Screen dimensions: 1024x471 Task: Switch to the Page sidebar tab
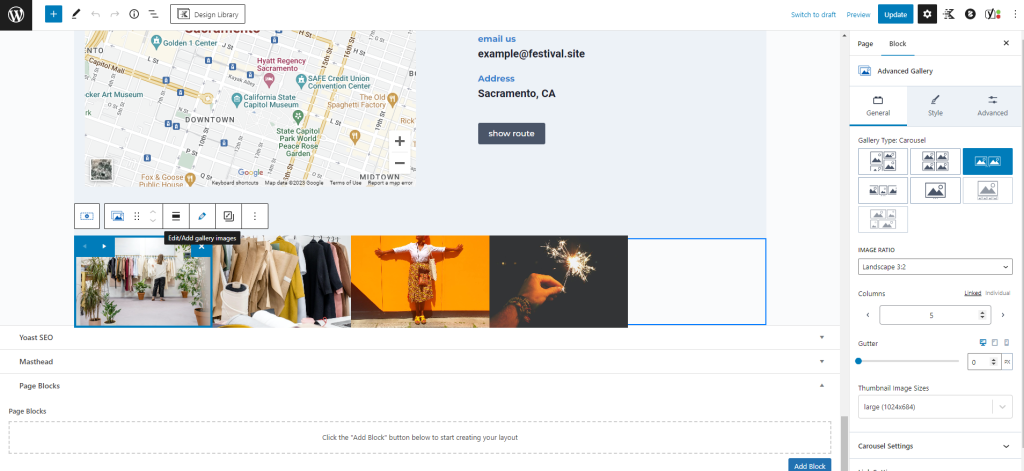(865, 44)
